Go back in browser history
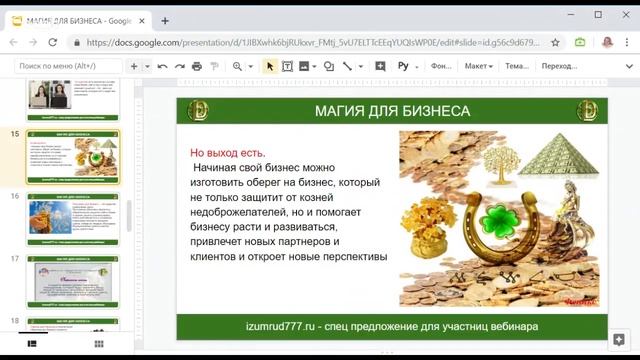Image resolution: width=640 pixels, height=360 pixels. point(13,42)
